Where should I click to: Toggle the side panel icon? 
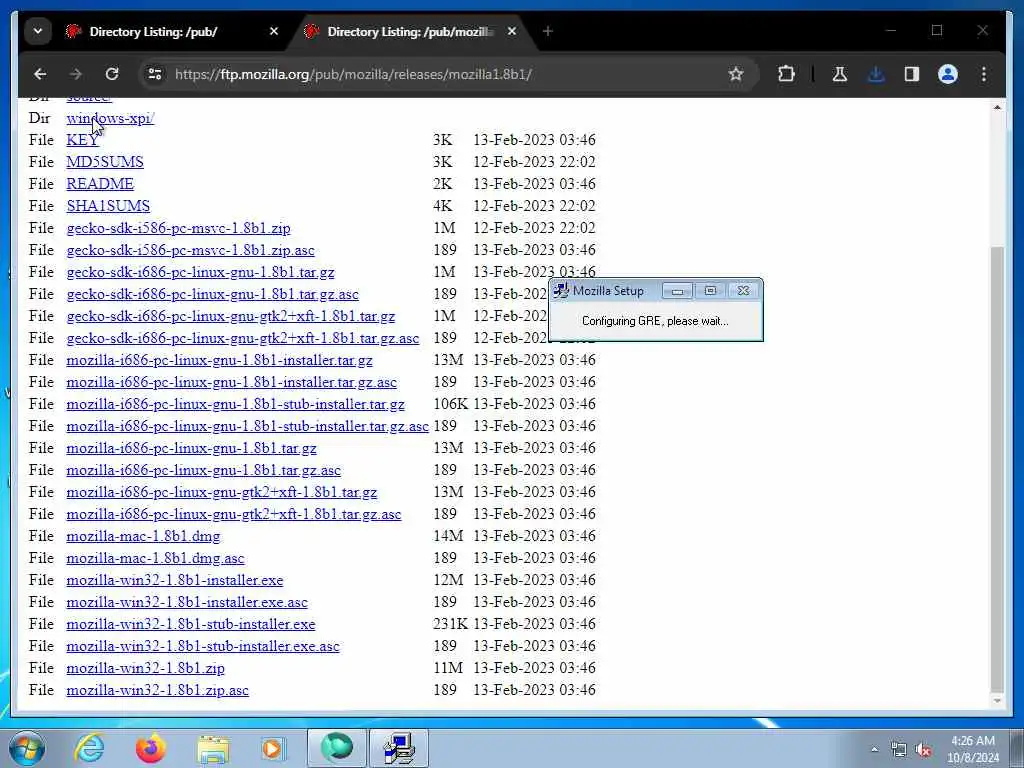pos(912,74)
